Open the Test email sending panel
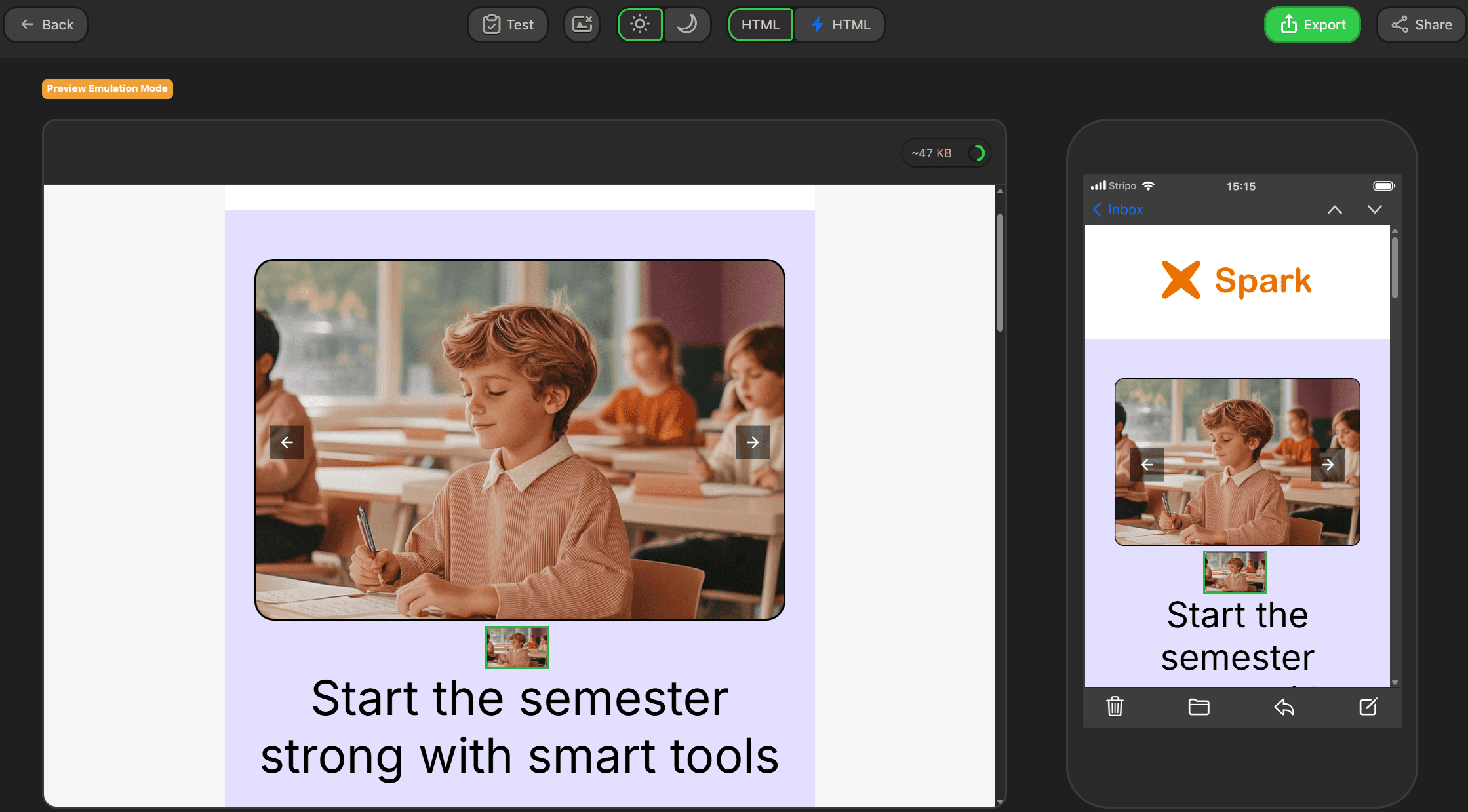Screen dimensions: 1468x812 pyautogui.click(x=507, y=24)
